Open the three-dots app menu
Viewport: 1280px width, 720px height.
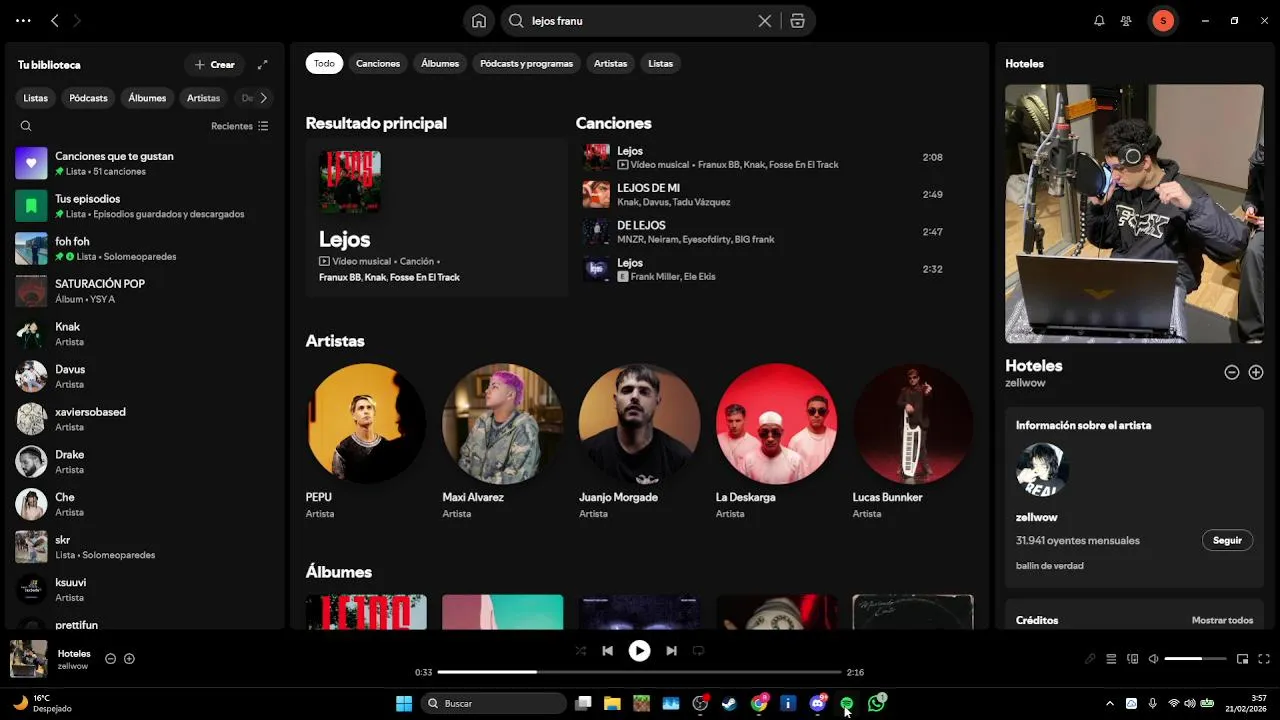coord(23,21)
